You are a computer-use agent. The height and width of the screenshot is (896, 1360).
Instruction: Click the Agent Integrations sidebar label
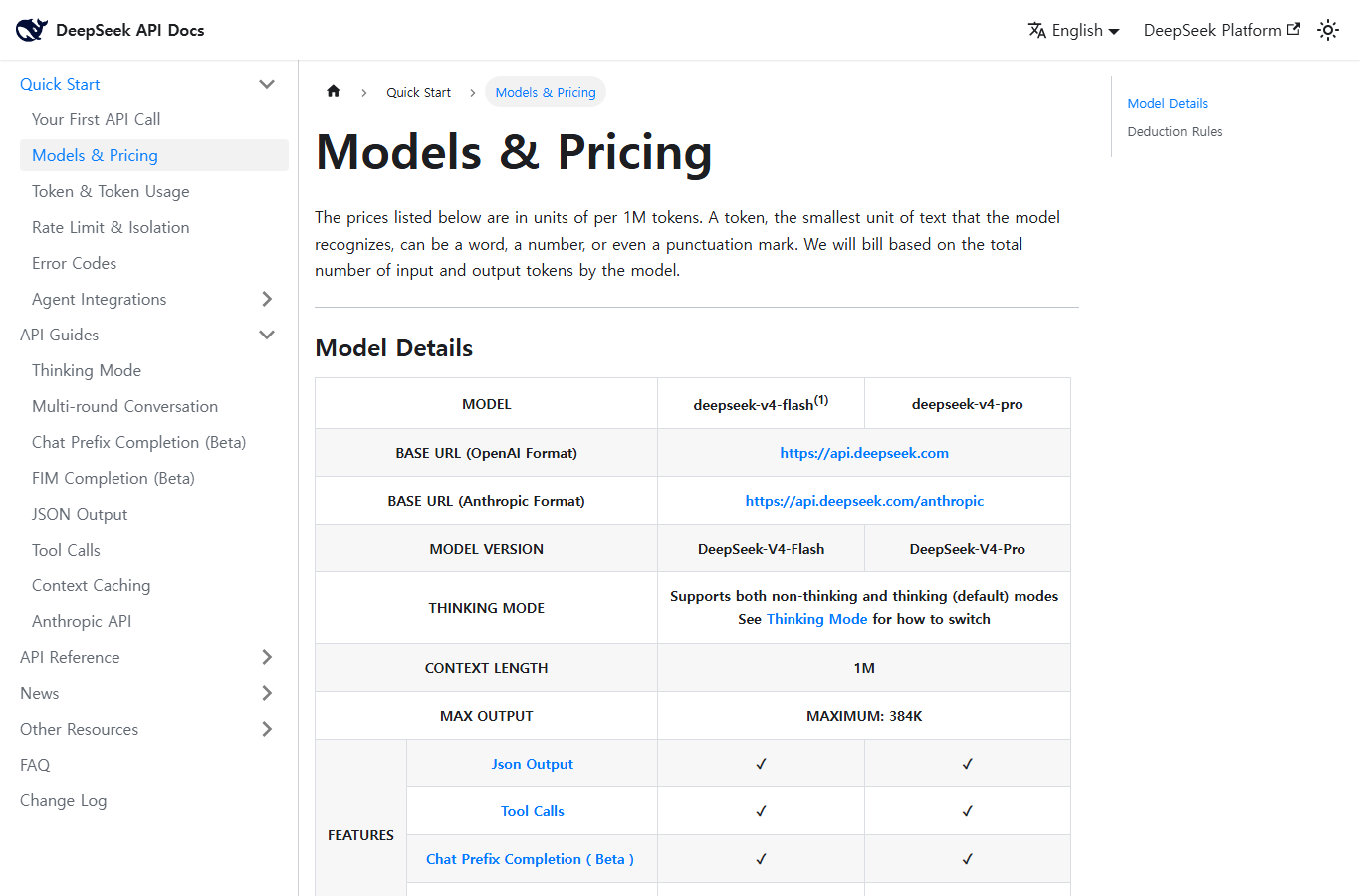(x=99, y=299)
